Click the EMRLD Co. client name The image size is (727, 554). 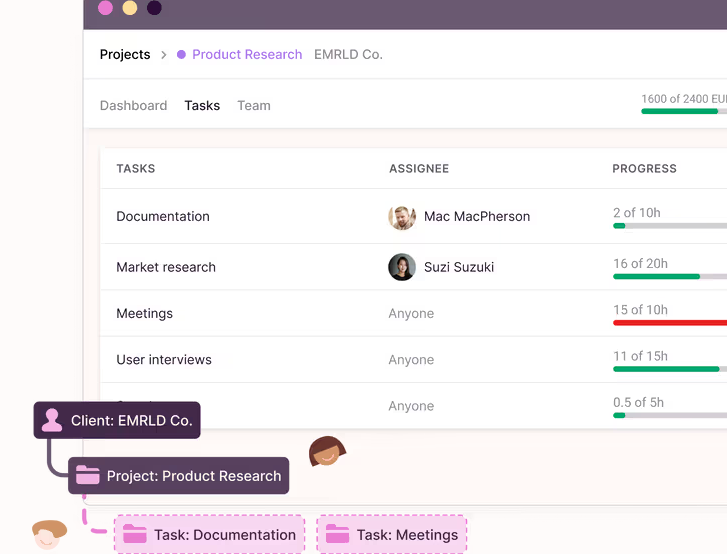[348, 55]
